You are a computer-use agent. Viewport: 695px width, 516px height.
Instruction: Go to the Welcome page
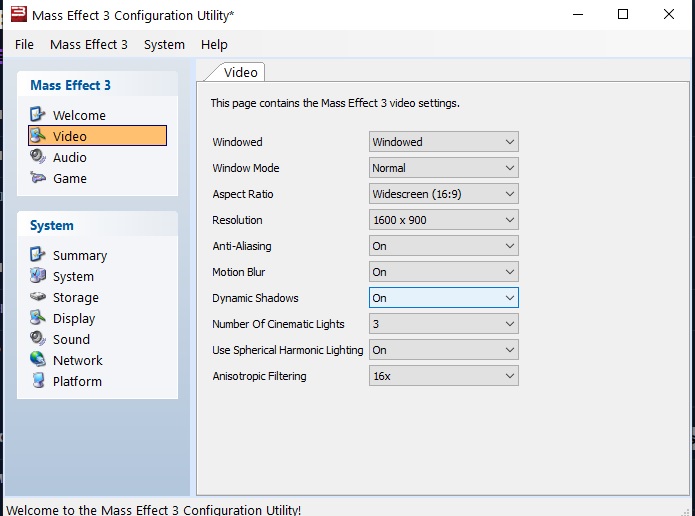[79, 115]
